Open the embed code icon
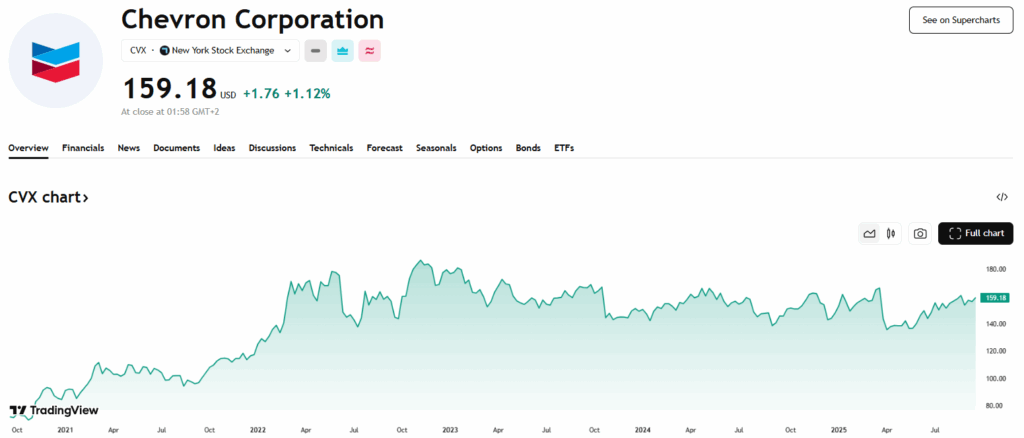1024x438 pixels. [x=1002, y=197]
